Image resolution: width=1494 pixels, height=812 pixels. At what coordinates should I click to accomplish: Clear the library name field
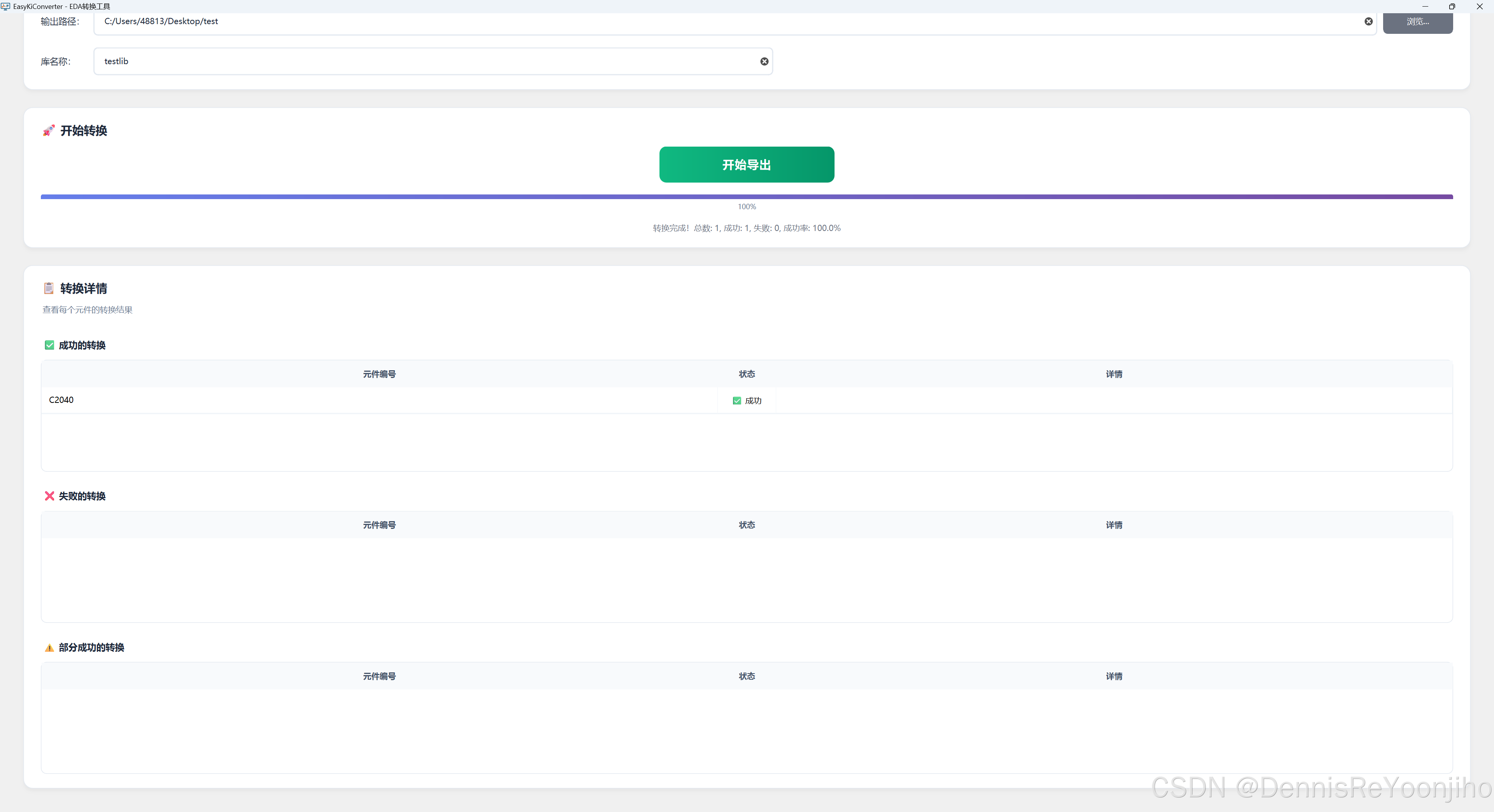pos(764,61)
